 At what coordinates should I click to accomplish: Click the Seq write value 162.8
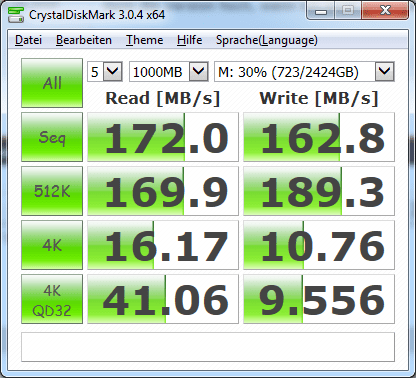click(319, 137)
